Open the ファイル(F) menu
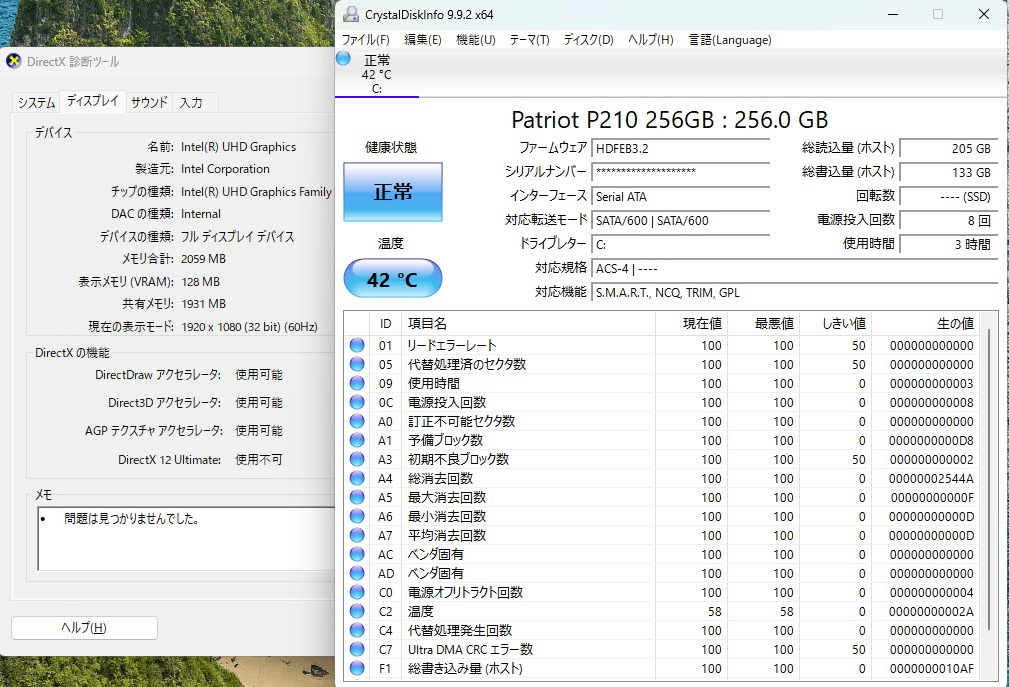1009x687 pixels. [x=366, y=40]
